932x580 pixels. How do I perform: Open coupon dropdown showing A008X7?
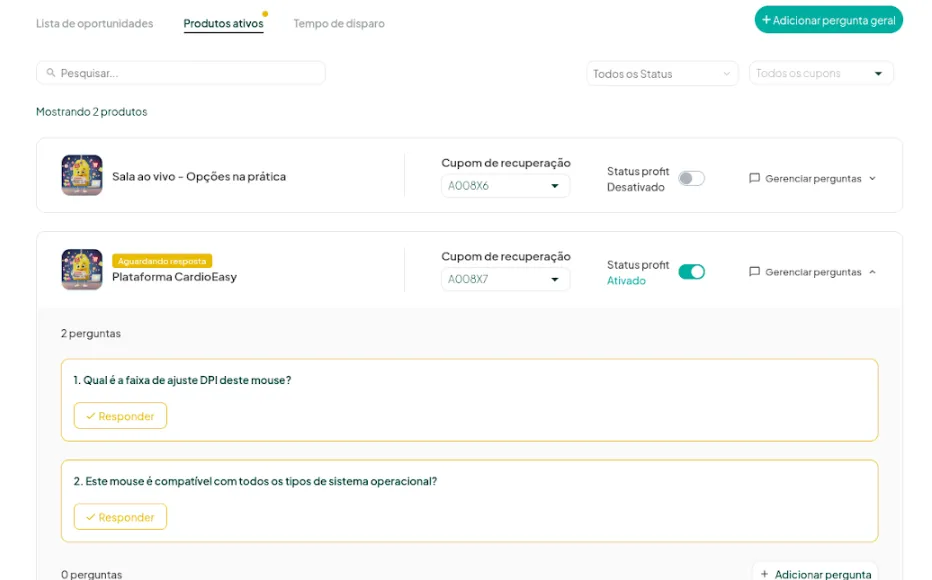coord(505,279)
